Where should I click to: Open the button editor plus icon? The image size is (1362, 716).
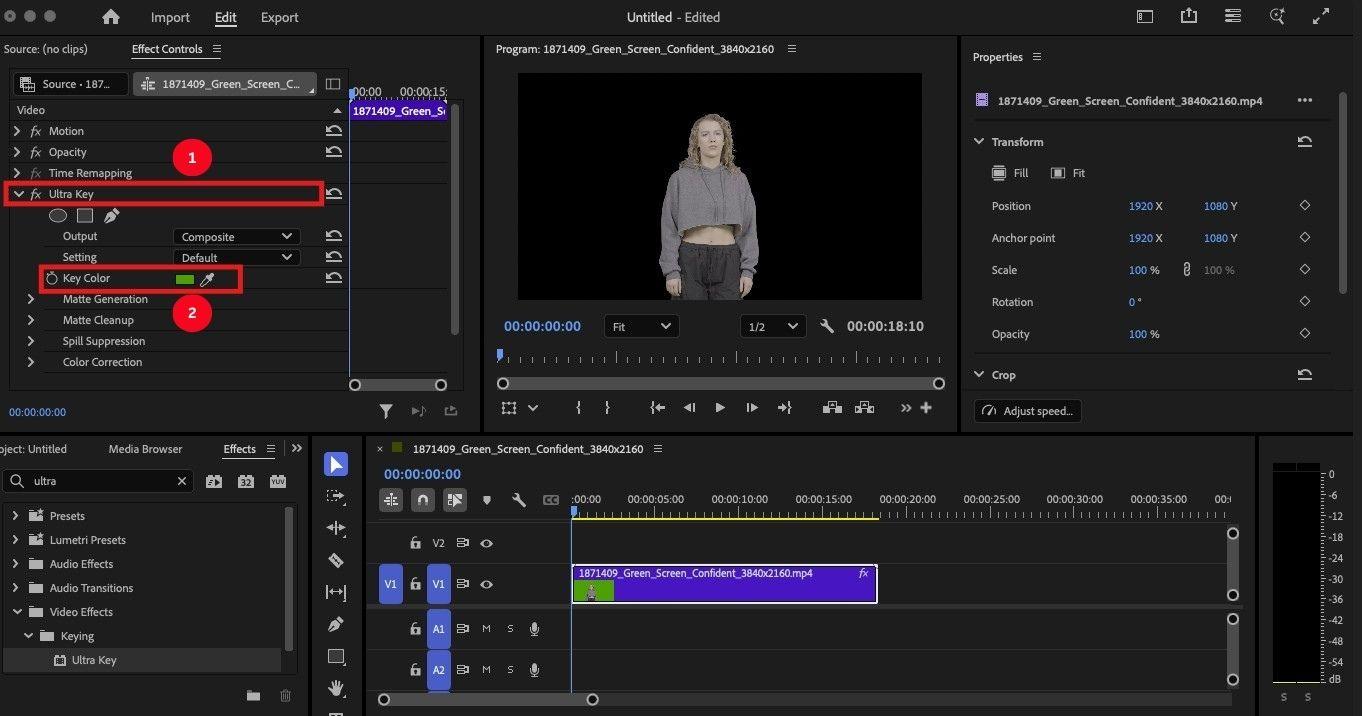pyautogui.click(x=926, y=408)
